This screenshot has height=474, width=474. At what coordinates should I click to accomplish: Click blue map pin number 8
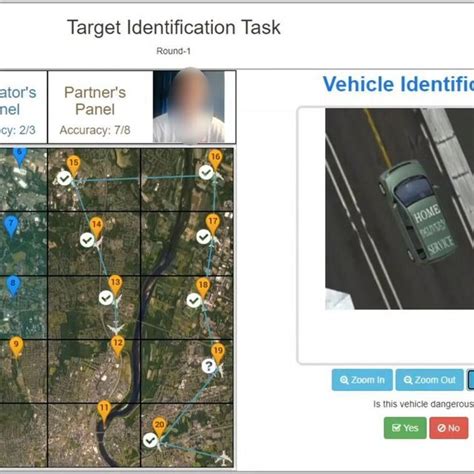[x=13, y=285]
